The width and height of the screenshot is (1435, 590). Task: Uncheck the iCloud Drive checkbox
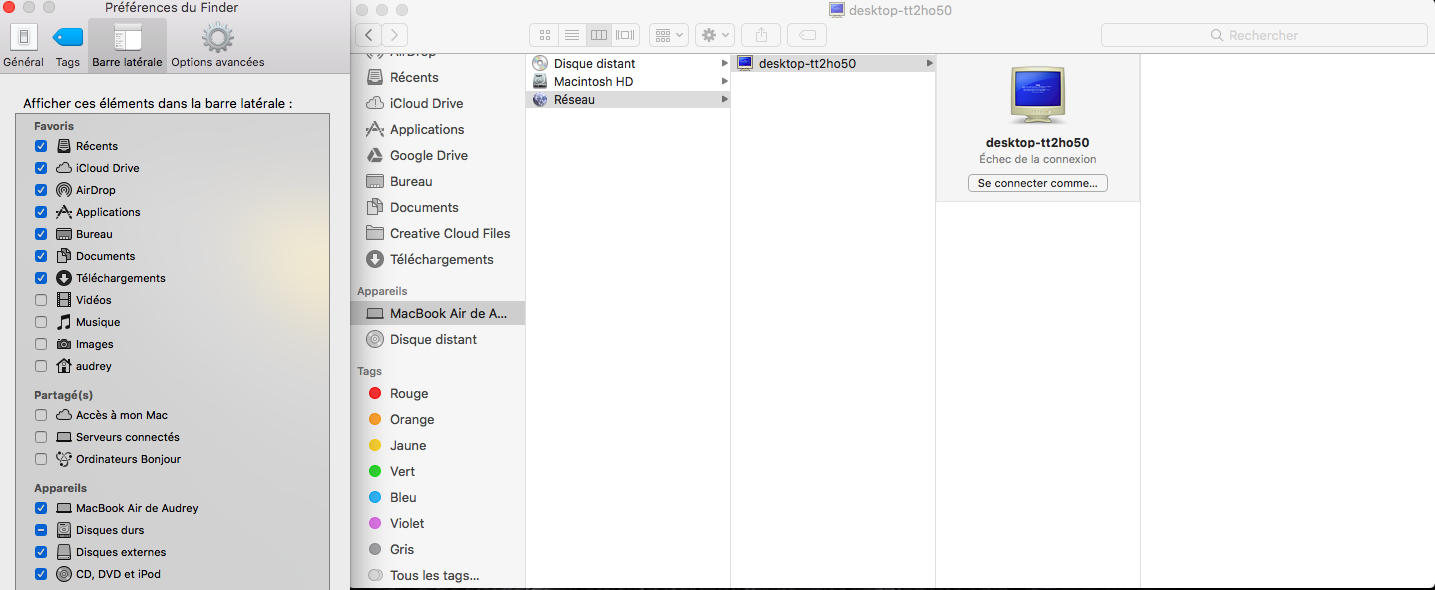[41, 168]
